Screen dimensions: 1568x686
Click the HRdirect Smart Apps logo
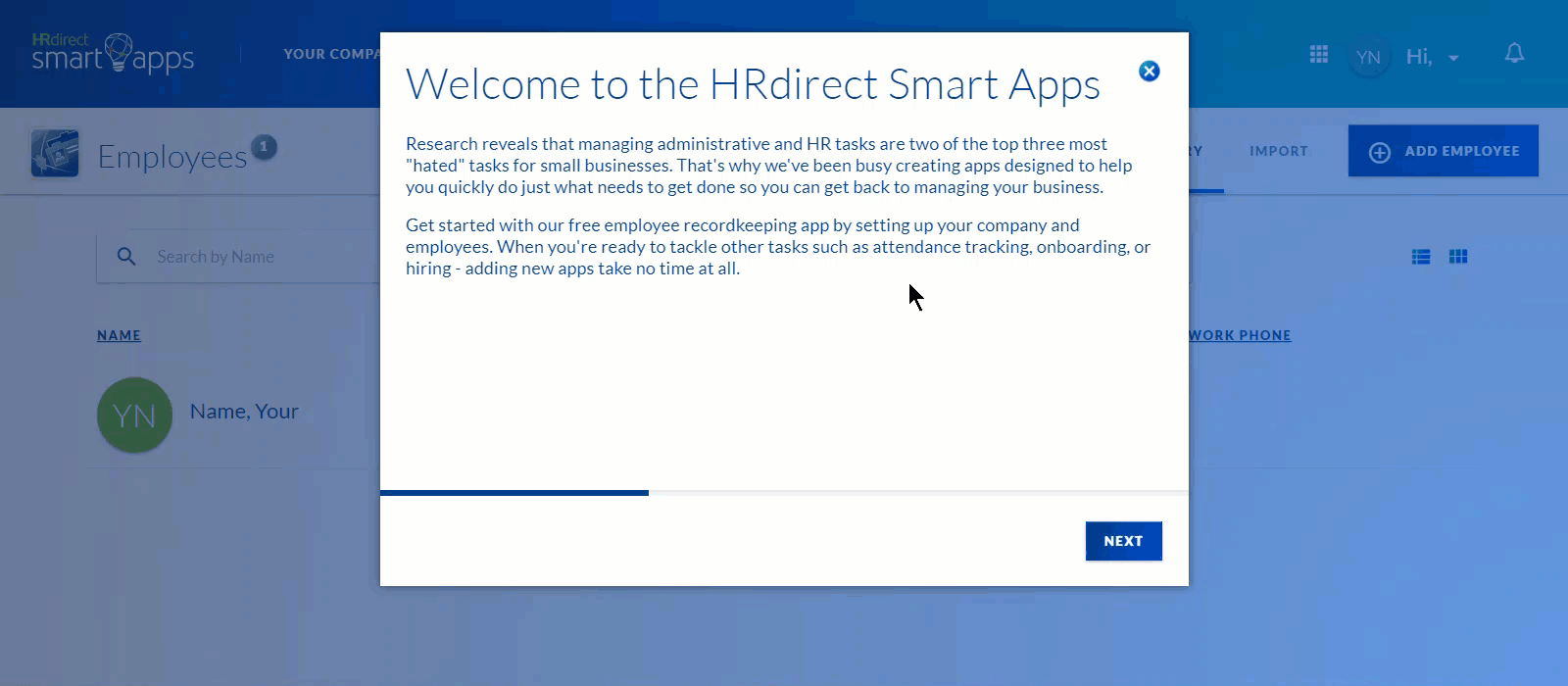pyautogui.click(x=113, y=53)
